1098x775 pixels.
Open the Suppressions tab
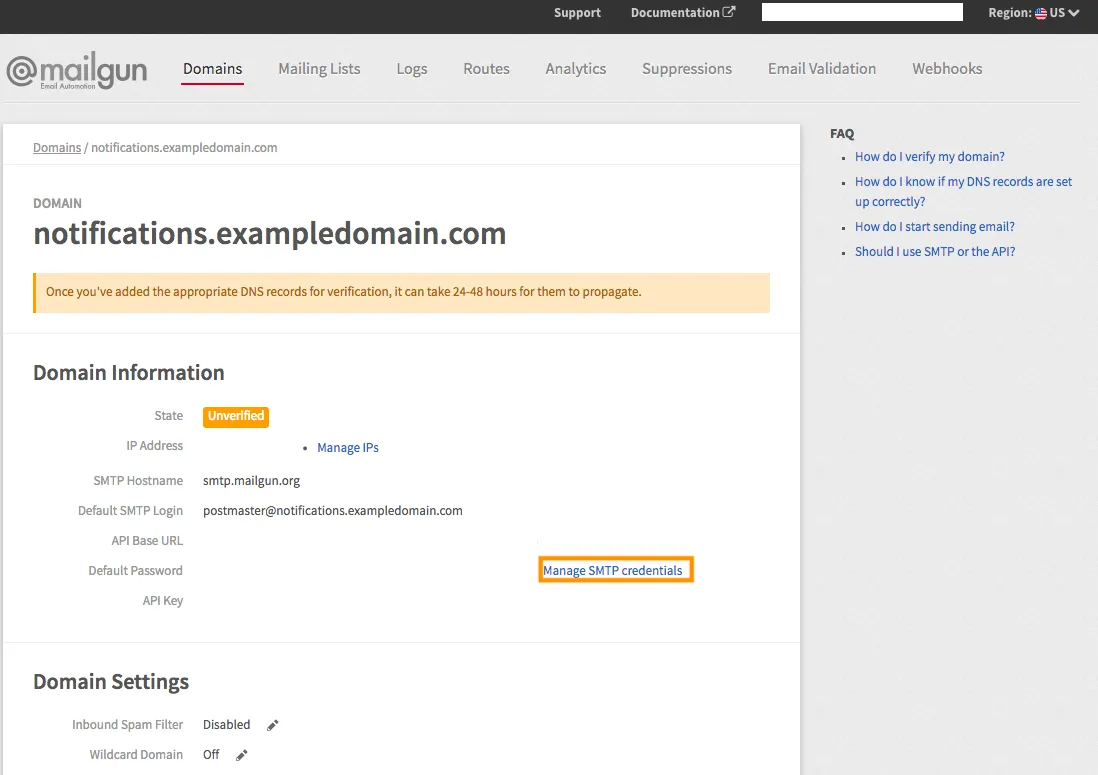click(x=686, y=69)
